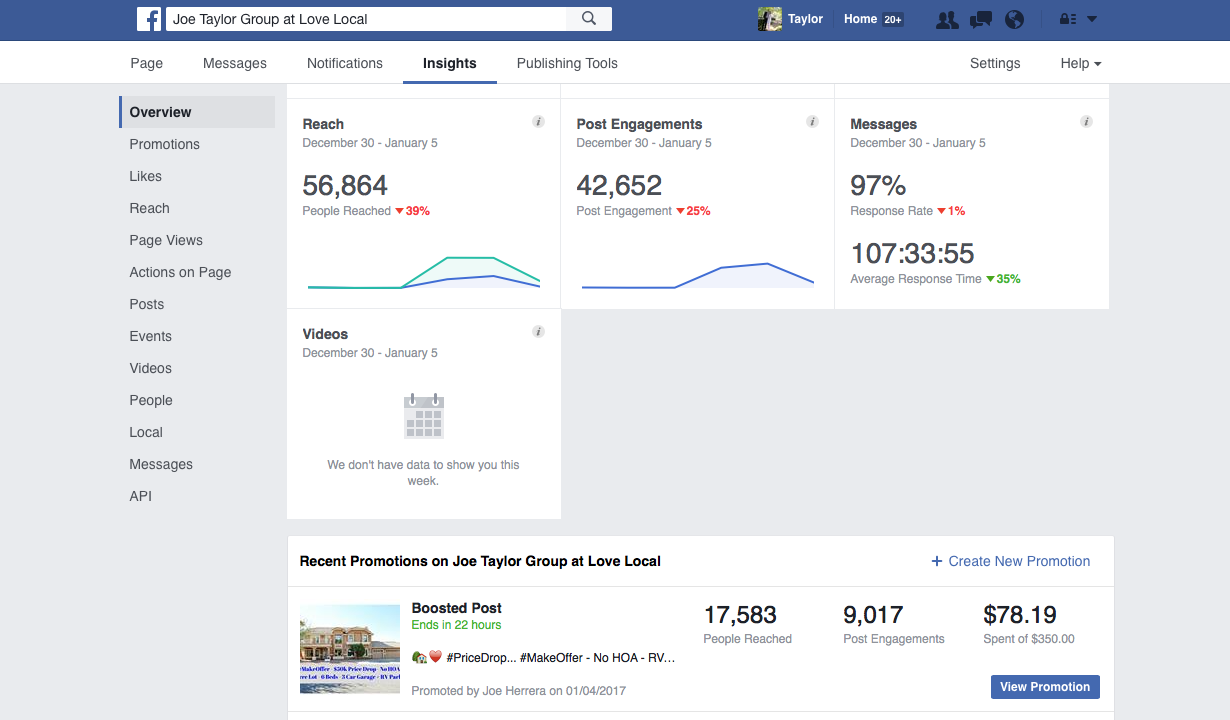Click the 9,017 Post Engagements figure

tap(873, 615)
